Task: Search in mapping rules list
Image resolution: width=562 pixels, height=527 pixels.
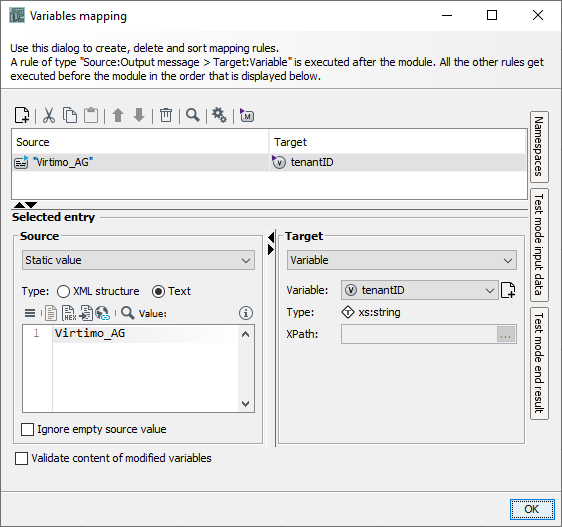Action: pyautogui.click(x=193, y=115)
